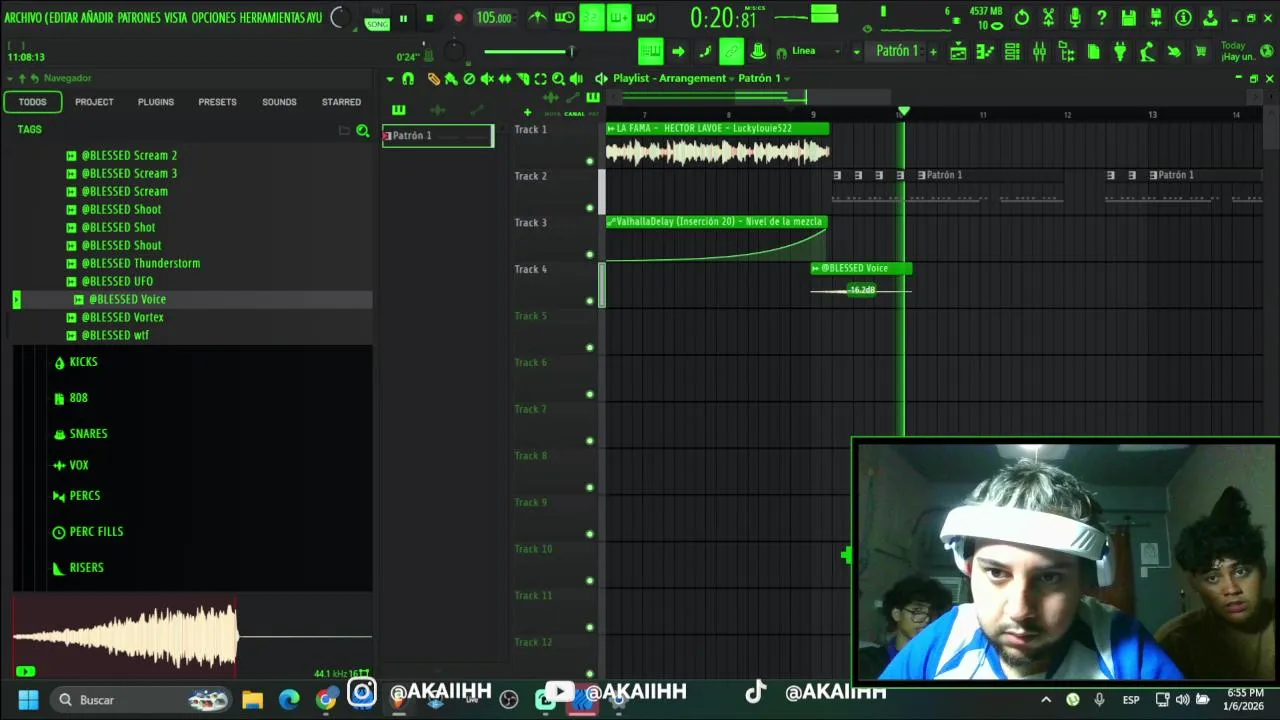Select the ValhallaDelay automation clip
This screenshot has height=720, width=1280.
coord(716,238)
